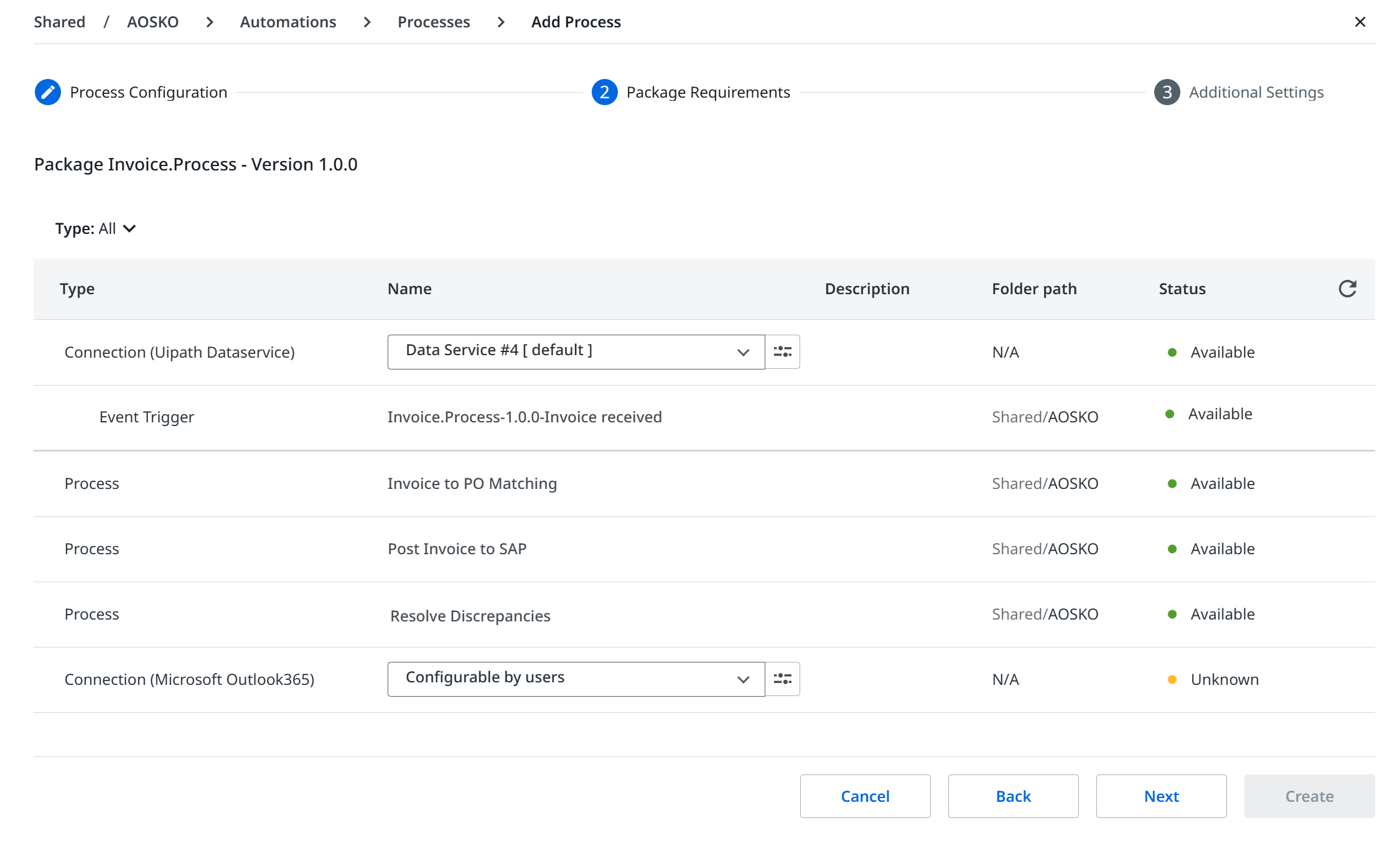The height and width of the screenshot is (841, 1400).
Task: Click the Create button
Action: (x=1310, y=796)
